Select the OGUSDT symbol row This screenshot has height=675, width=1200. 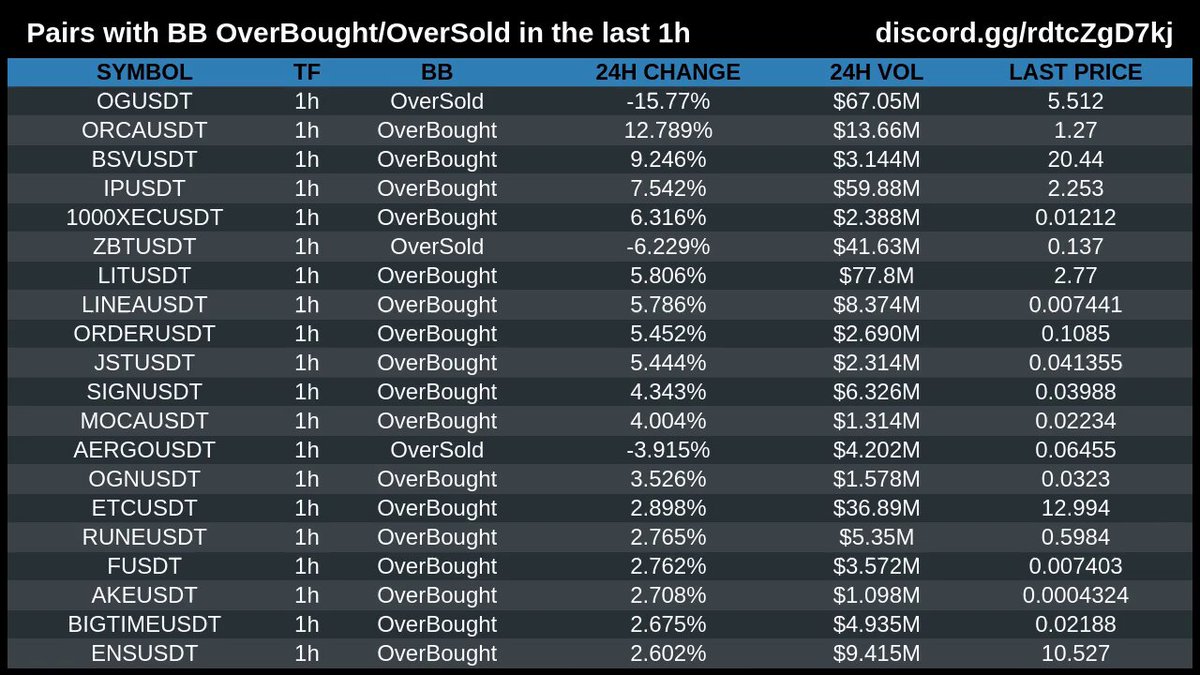pyautogui.click(x=145, y=102)
